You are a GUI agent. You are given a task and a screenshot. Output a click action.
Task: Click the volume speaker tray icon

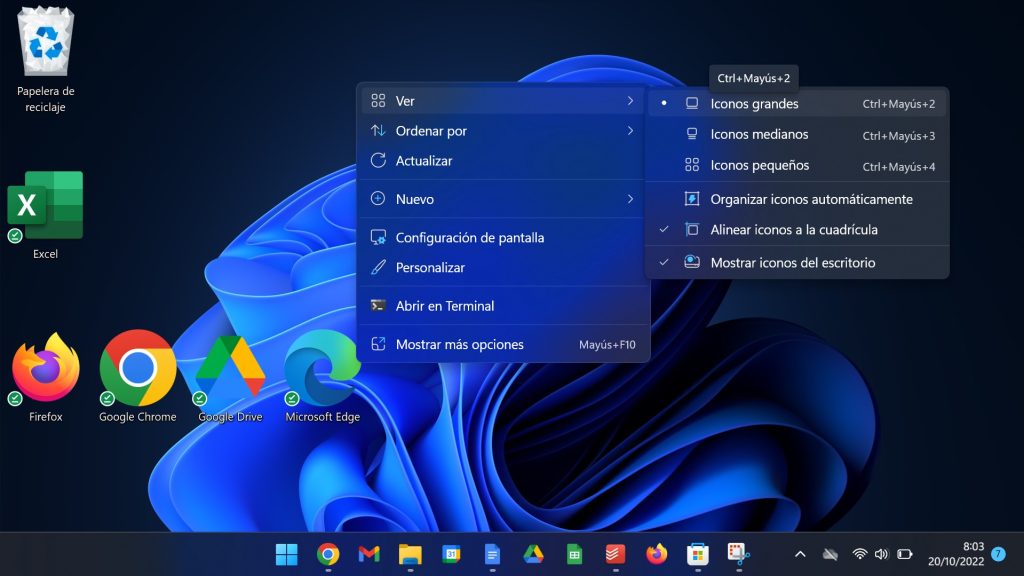[882, 554]
